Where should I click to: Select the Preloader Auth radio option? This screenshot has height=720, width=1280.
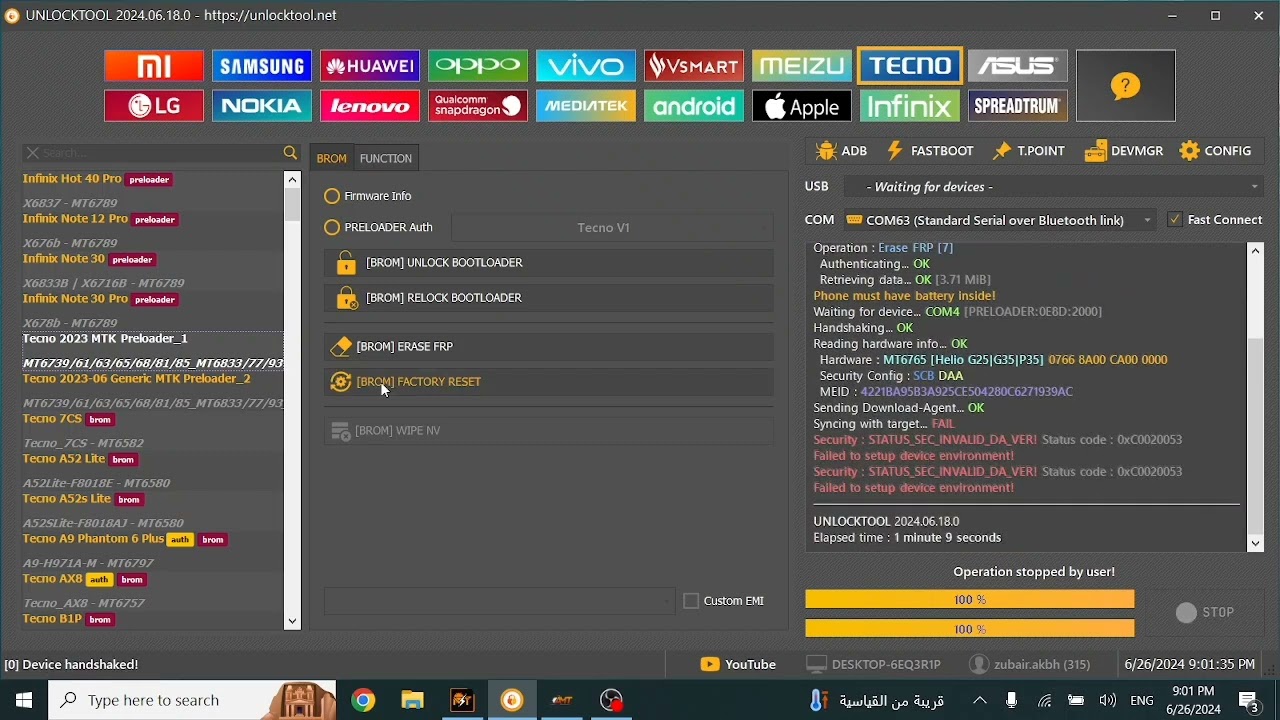[x=379, y=228]
